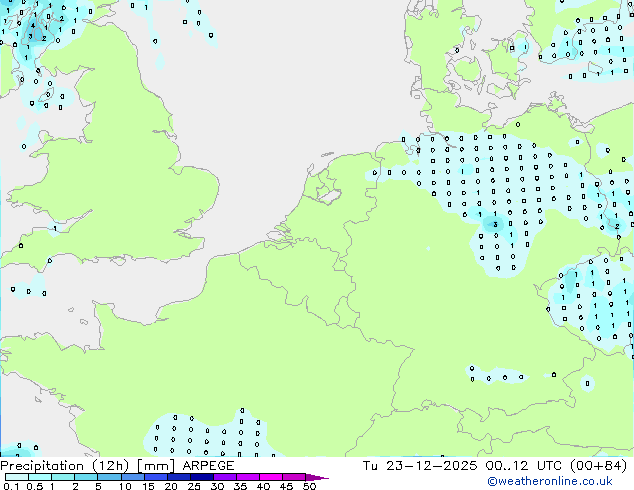Click the '00..12 UTC' time range text

click(x=524, y=466)
